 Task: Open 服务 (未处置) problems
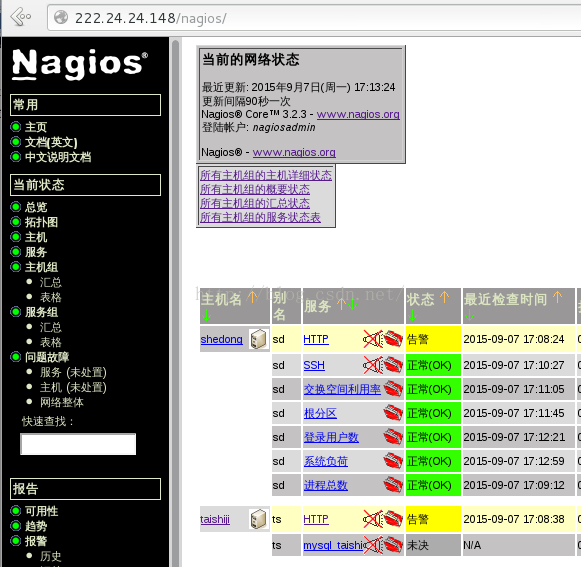point(73,372)
